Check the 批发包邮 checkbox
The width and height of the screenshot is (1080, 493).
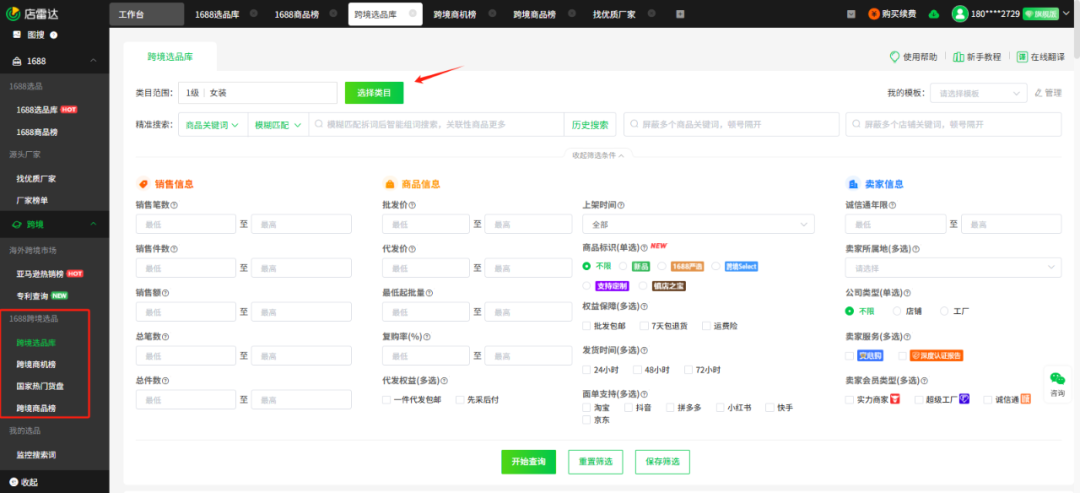pos(586,326)
